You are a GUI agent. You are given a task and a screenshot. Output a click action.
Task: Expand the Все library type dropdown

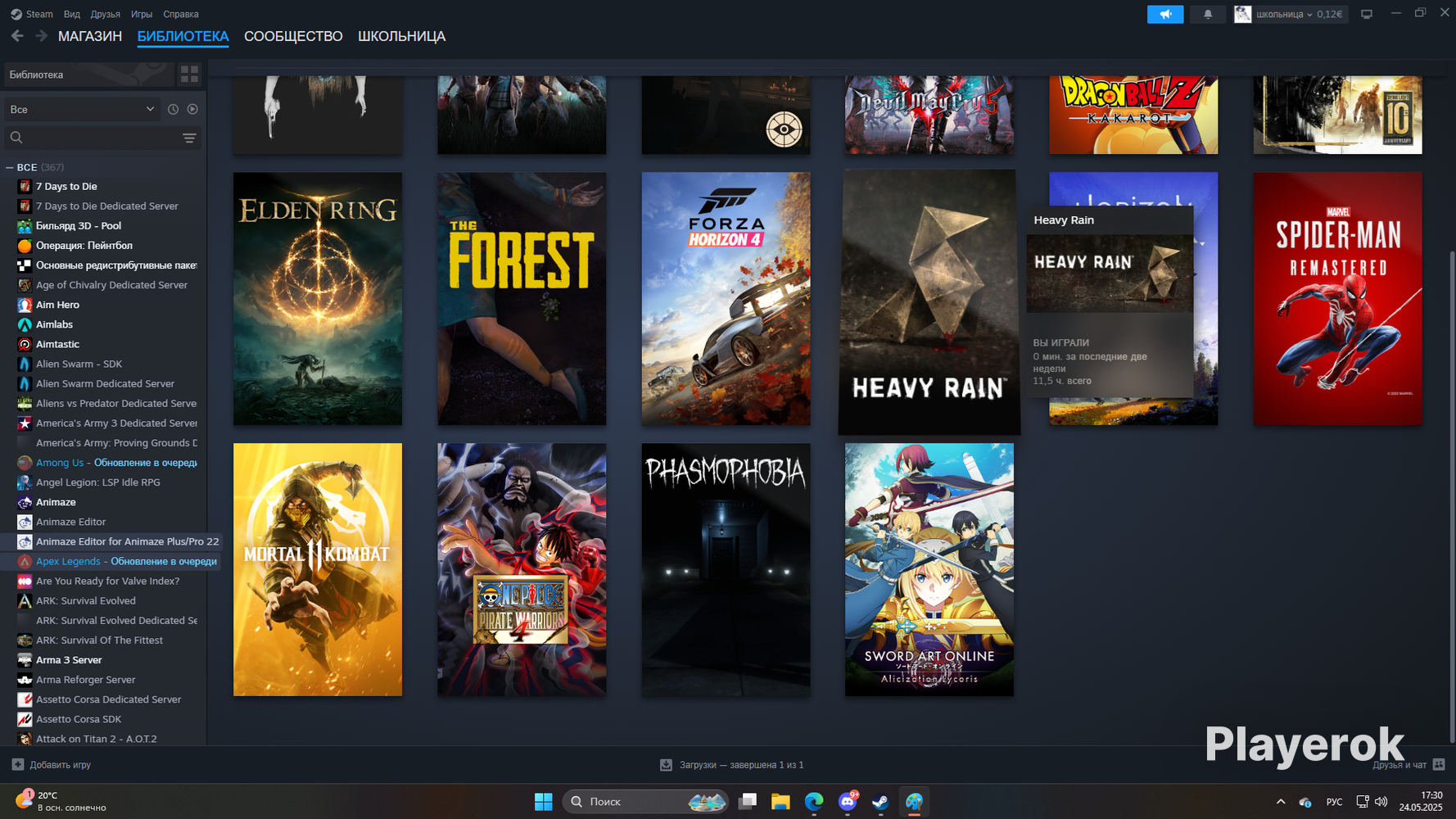(x=81, y=109)
